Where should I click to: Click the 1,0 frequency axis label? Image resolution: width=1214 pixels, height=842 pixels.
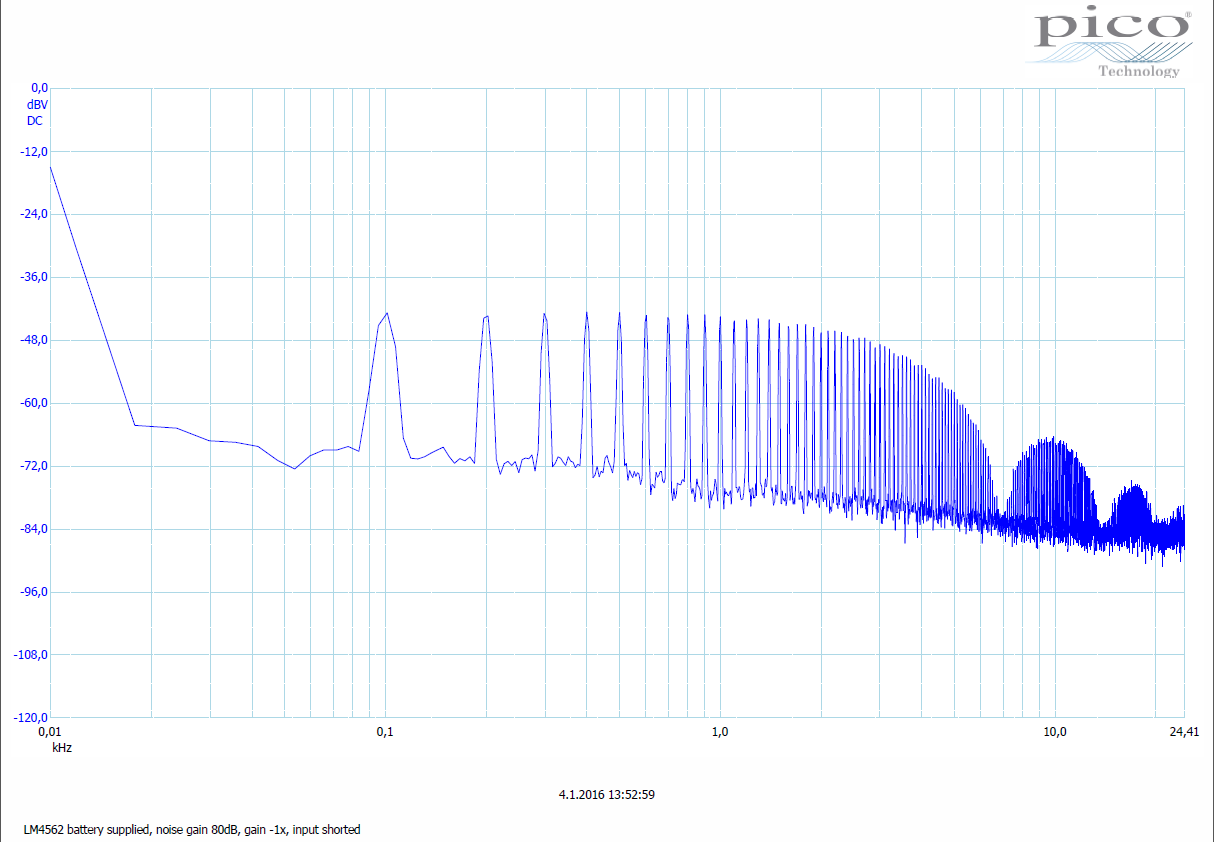click(x=720, y=733)
